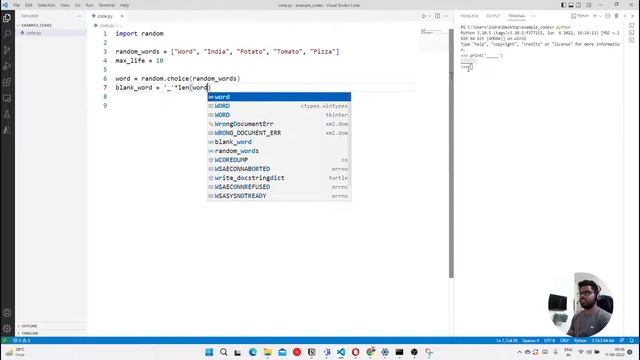The width and height of the screenshot is (640, 360).
Task: Change CRLF end of line sequence
Action: coord(564,340)
